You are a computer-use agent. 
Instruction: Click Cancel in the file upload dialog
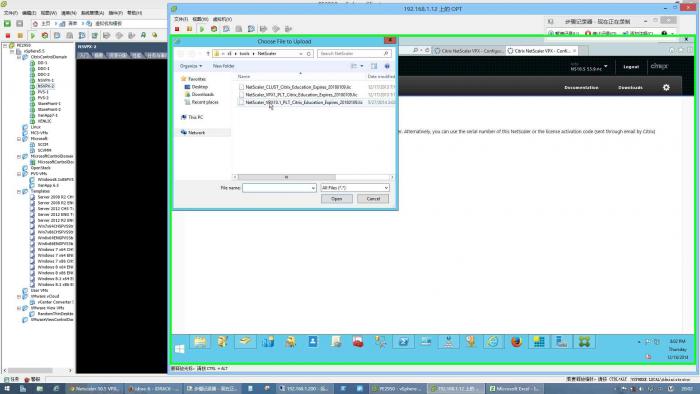[373, 199]
